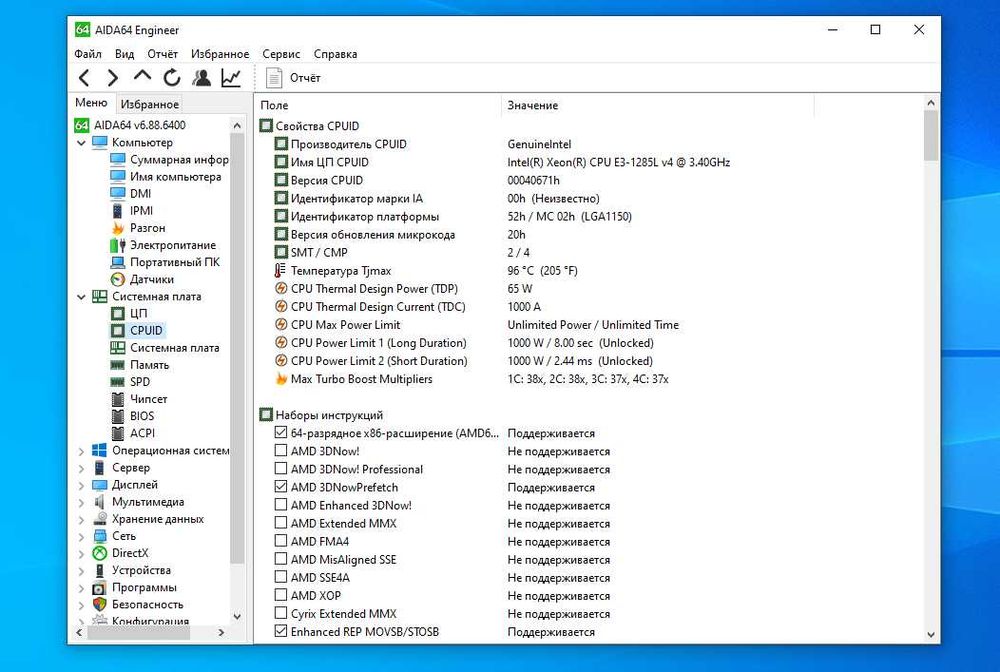Image resolution: width=1000 pixels, height=672 pixels.
Task: Click the tree horizontal scroll-right arrow
Action: [221, 632]
